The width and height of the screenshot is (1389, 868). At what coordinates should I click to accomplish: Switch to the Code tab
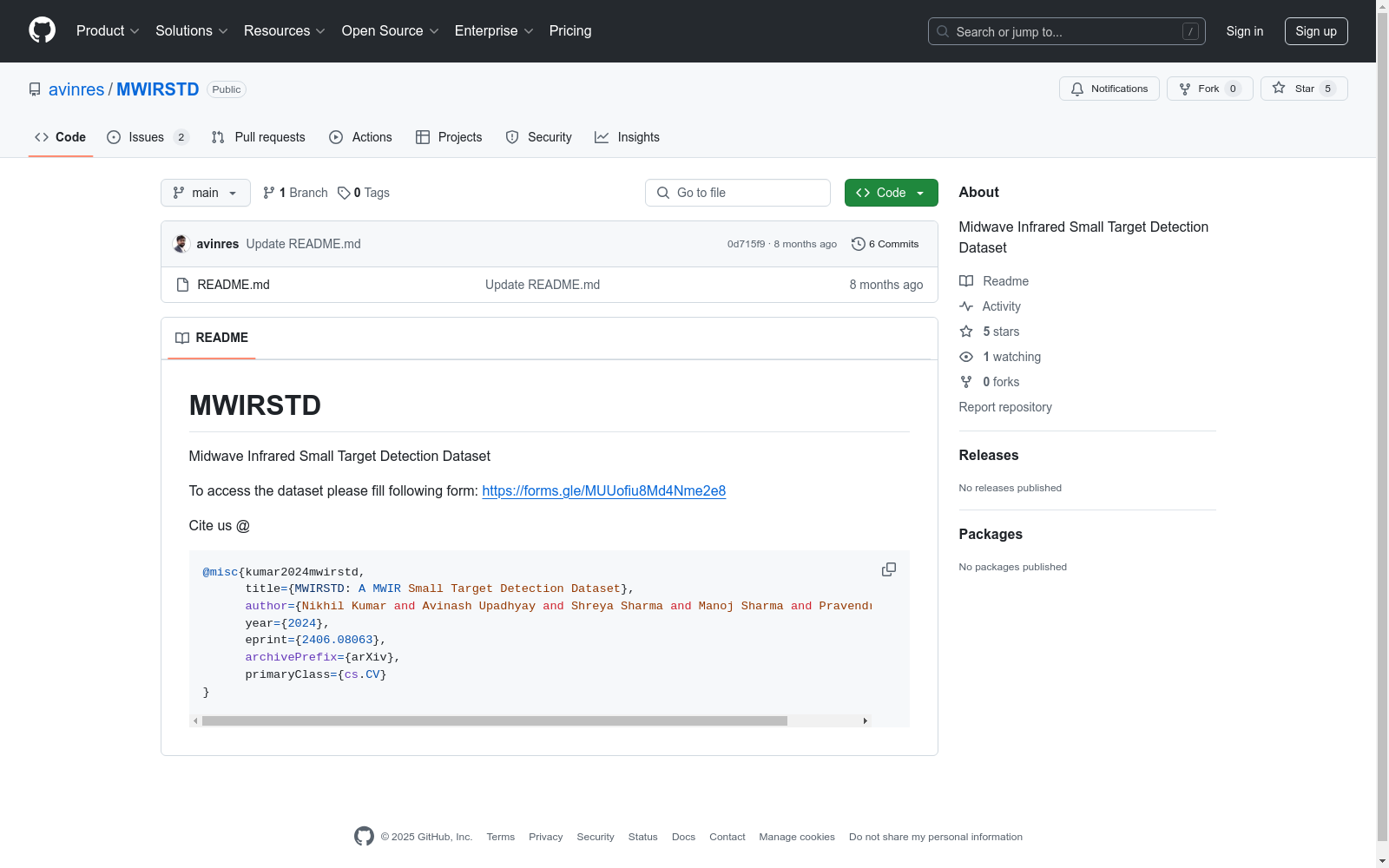click(x=60, y=137)
